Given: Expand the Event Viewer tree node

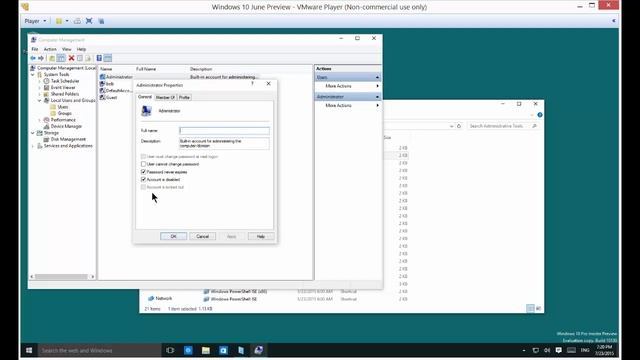Looking at the screenshot, I should (x=40, y=88).
